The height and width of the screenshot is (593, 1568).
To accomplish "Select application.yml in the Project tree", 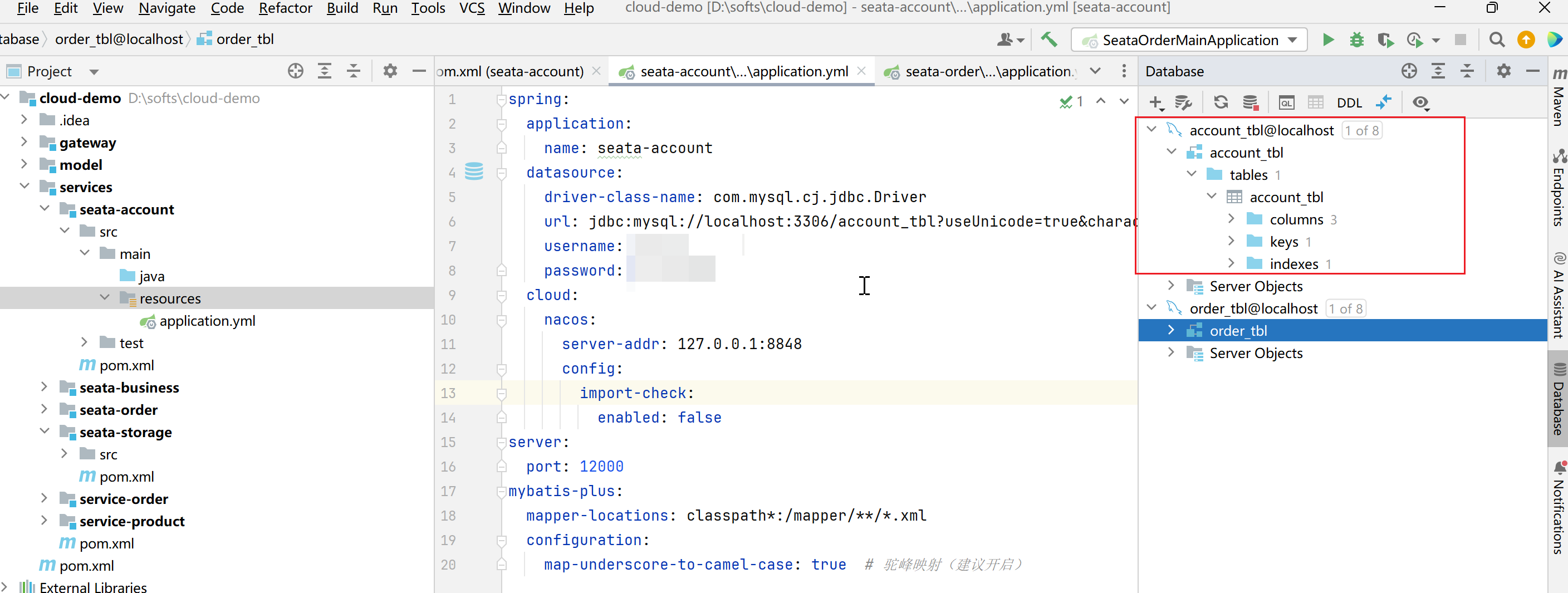I will pos(207,321).
